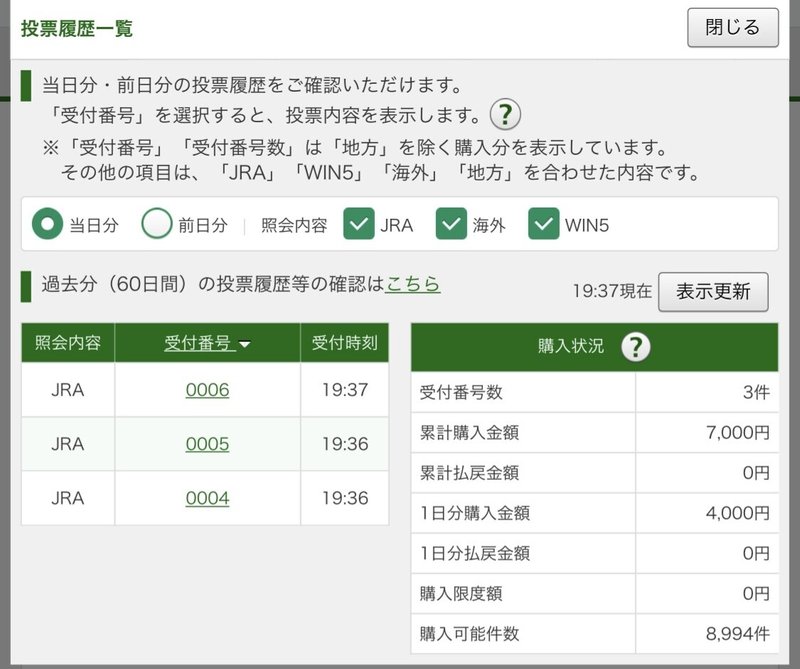Toggle the WIN5 filter checkbox
The height and width of the screenshot is (669, 800).
[x=543, y=223]
